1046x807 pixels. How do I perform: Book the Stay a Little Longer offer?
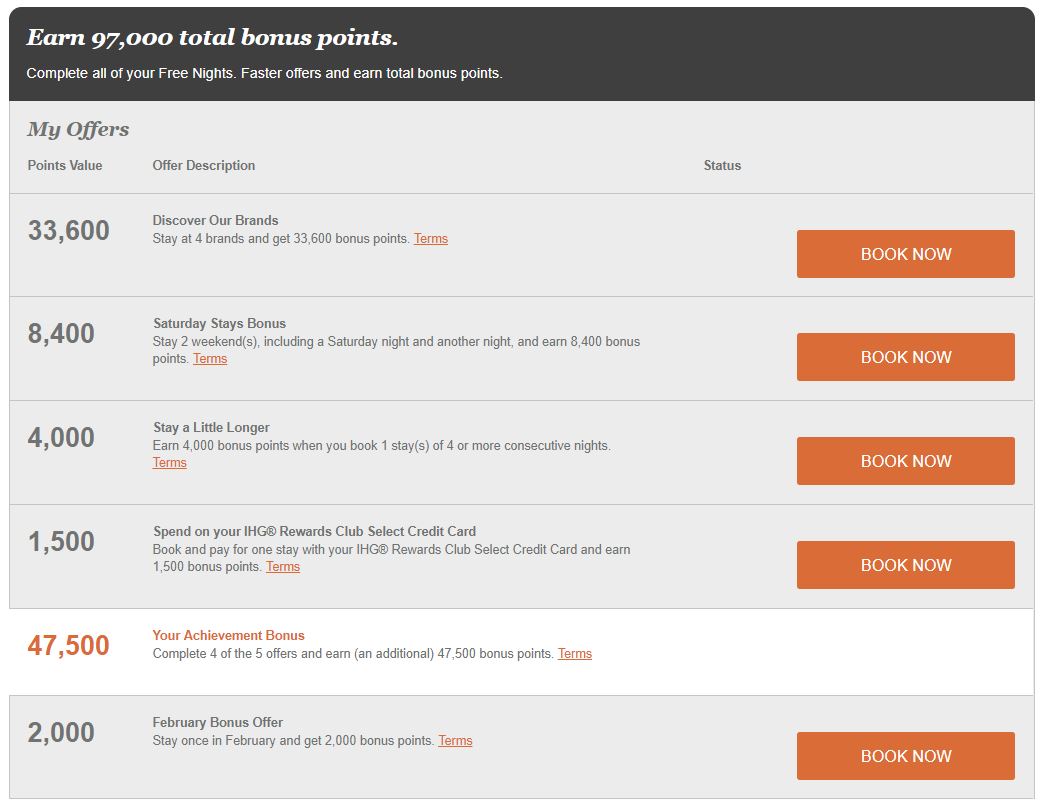pyautogui.click(x=905, y=461)
